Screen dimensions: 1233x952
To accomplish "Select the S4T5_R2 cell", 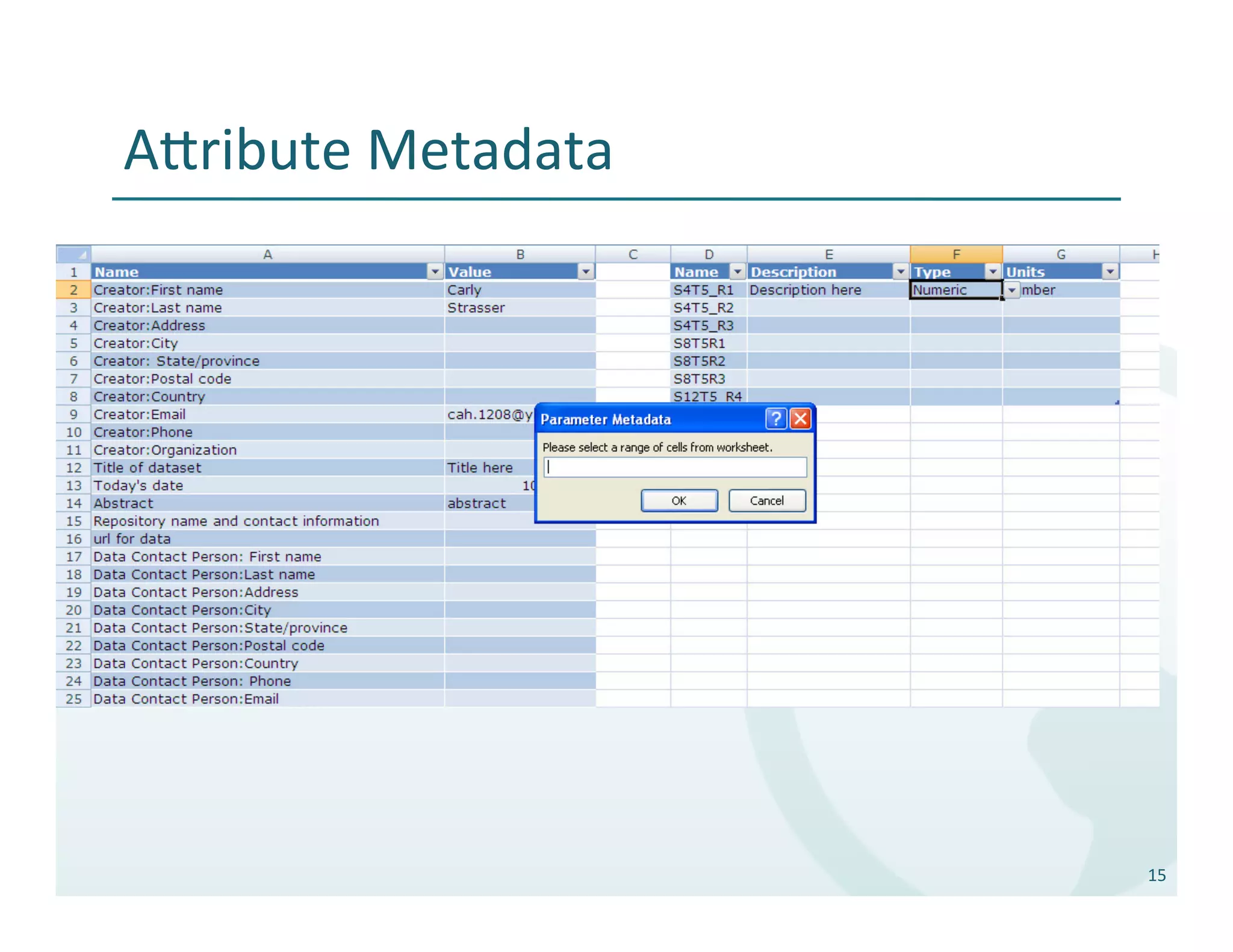I will pyautogui.click(x=709, y=308).
